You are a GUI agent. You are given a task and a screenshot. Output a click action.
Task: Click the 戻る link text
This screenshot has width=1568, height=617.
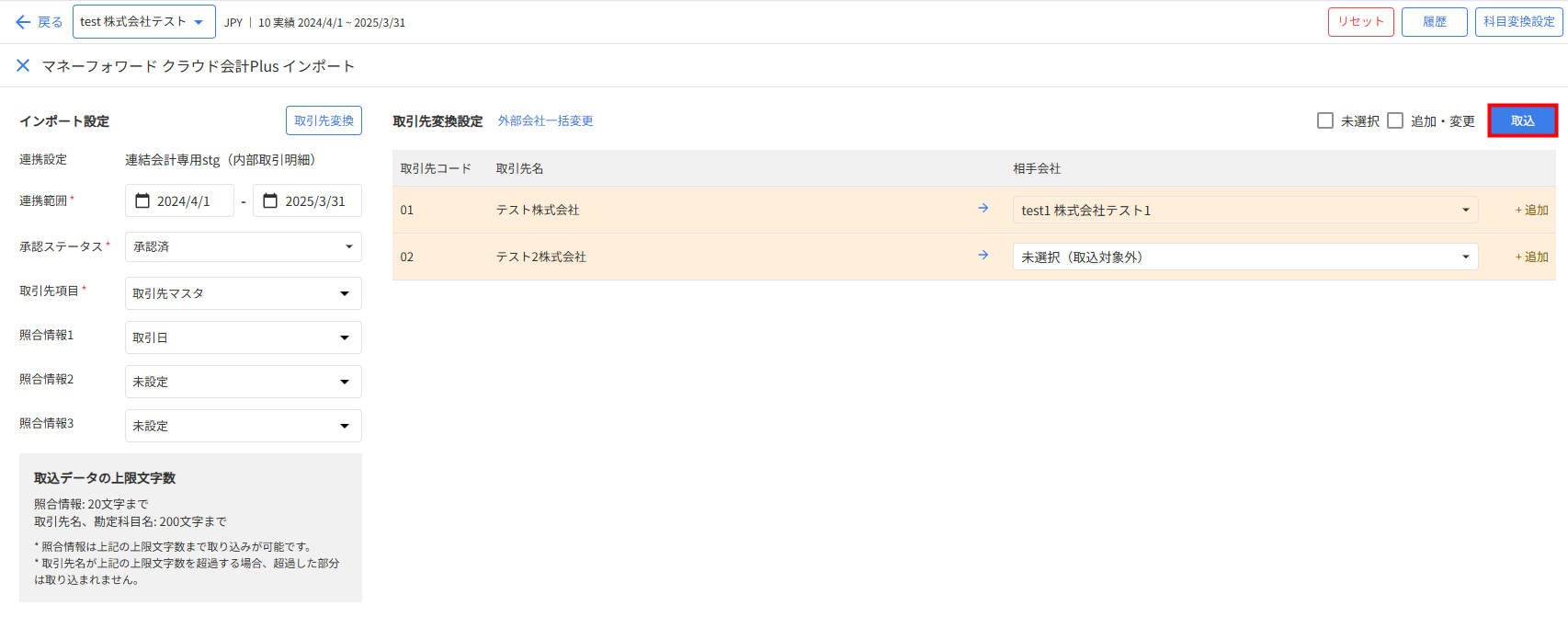point(51,22)
